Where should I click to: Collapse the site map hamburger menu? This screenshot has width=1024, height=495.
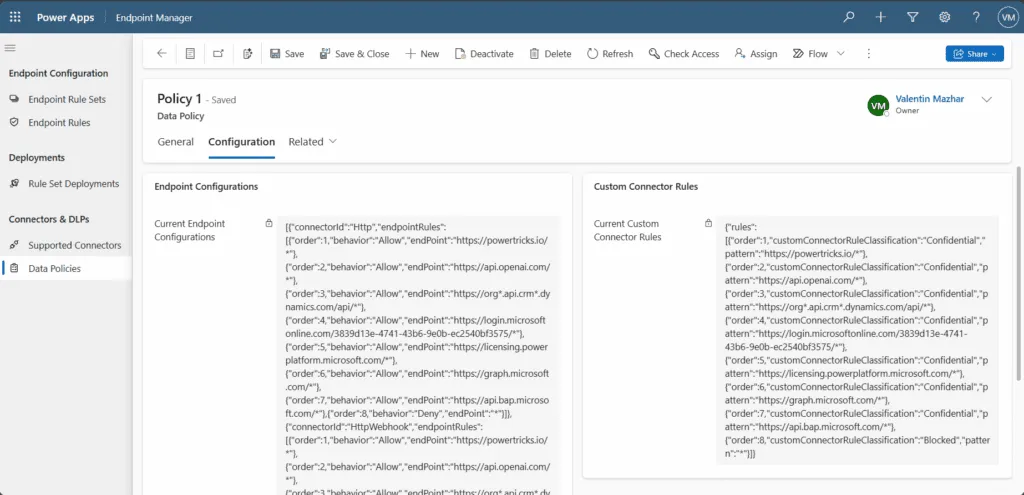coord(10,48)
